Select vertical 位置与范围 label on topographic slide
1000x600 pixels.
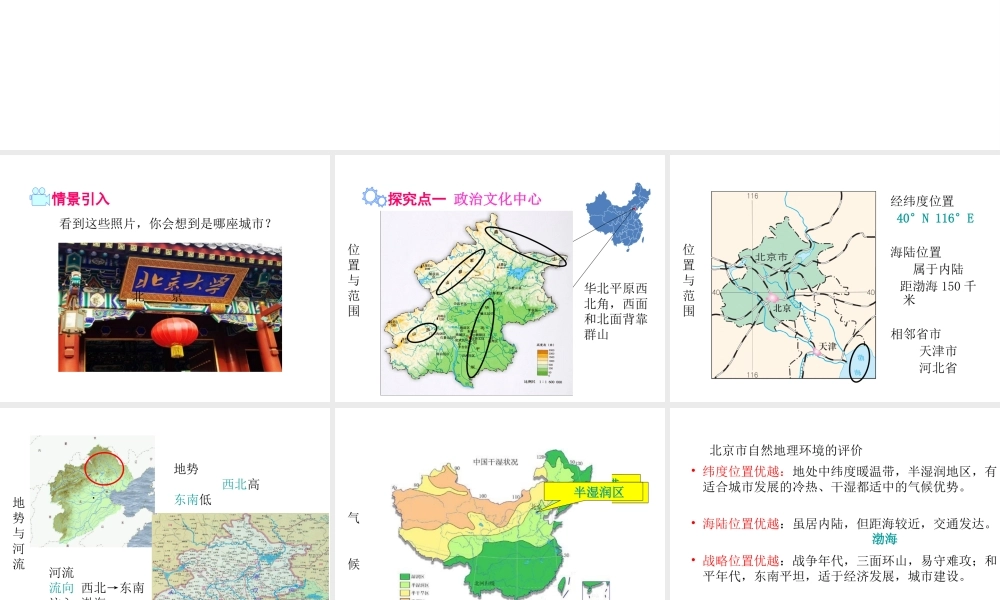353,280
